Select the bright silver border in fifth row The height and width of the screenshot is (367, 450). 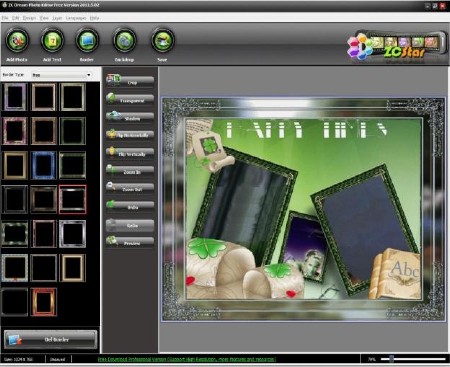pyautogui.click(x=72, y=234)
